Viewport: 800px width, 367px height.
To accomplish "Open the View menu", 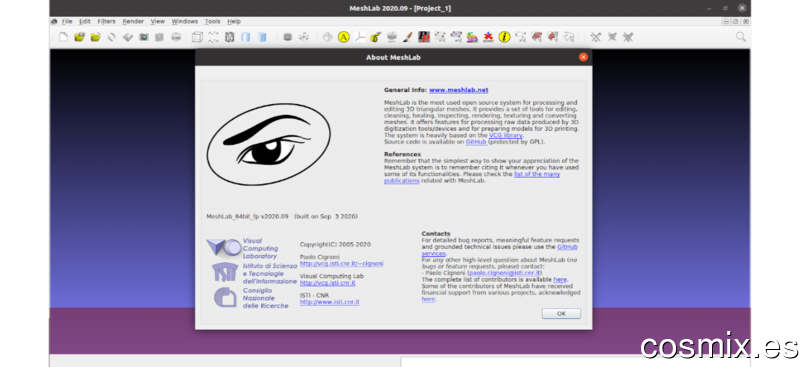I will pyautogui.click(x=158, y=21).
